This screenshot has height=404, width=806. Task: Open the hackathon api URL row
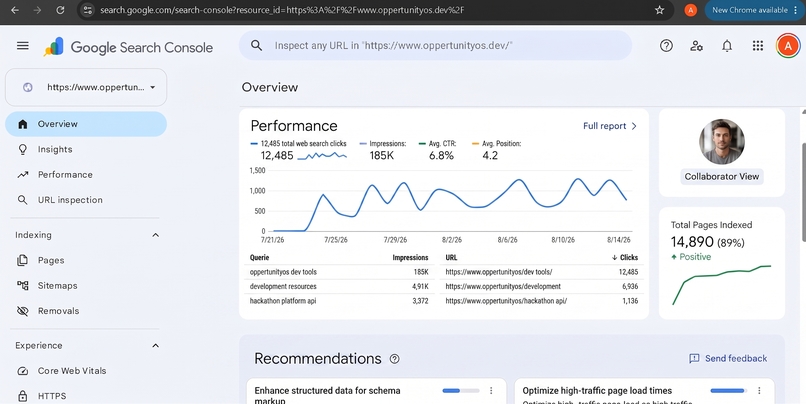coord(506,301)
